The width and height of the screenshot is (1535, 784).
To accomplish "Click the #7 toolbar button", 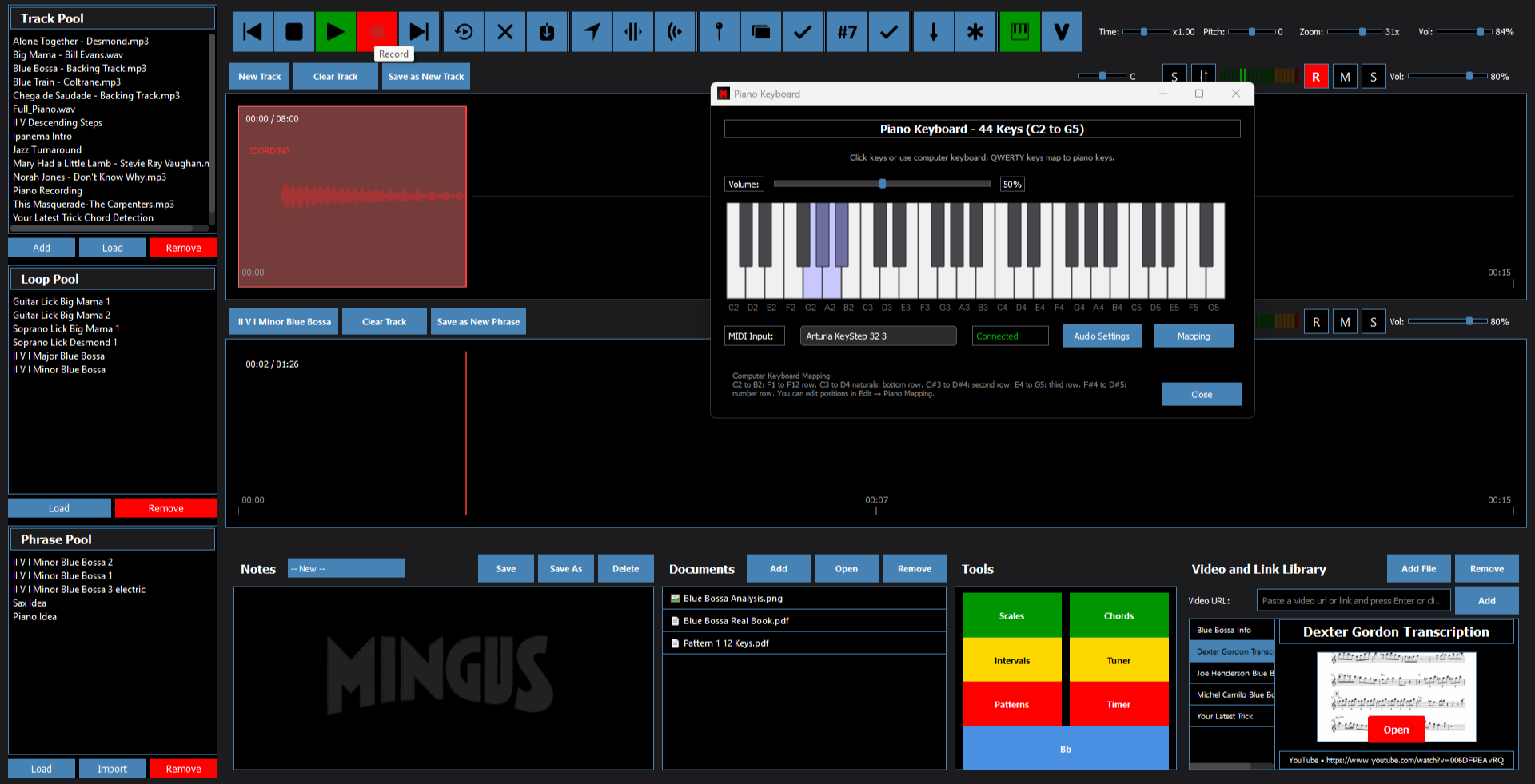I will click(x=847, y=32).
